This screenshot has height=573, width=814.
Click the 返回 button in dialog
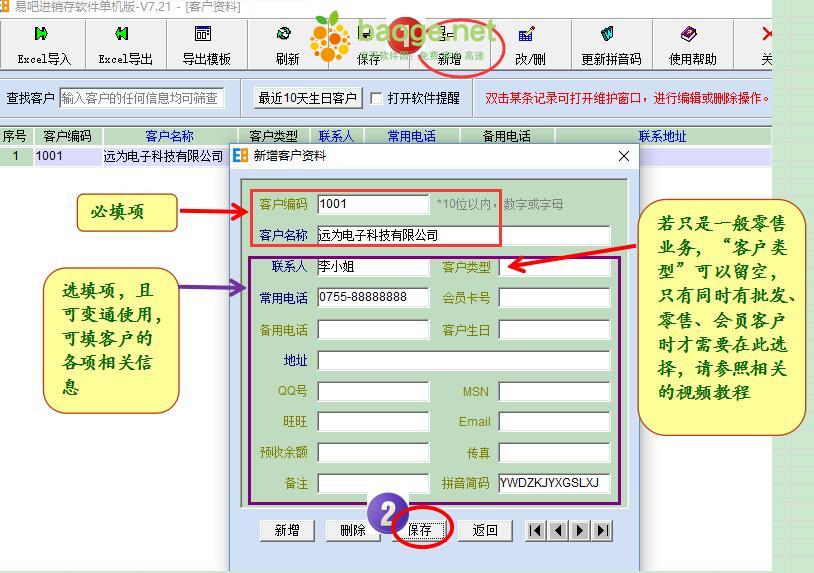click(485, 530)
